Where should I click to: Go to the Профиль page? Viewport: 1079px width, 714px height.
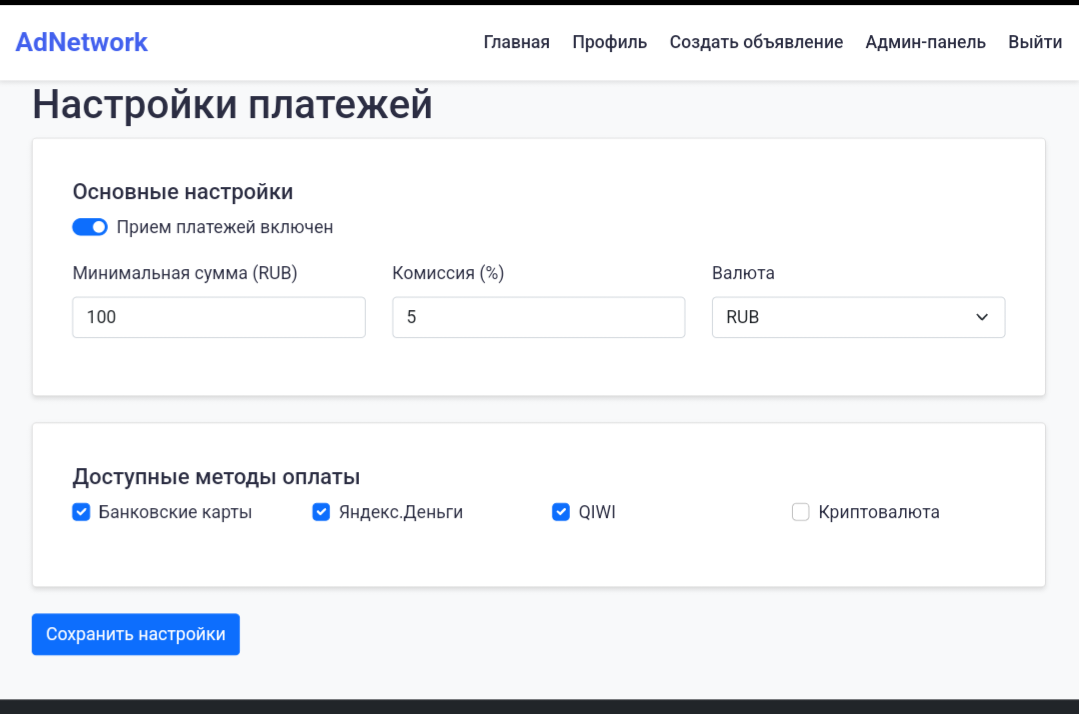(x=609, y=42)
